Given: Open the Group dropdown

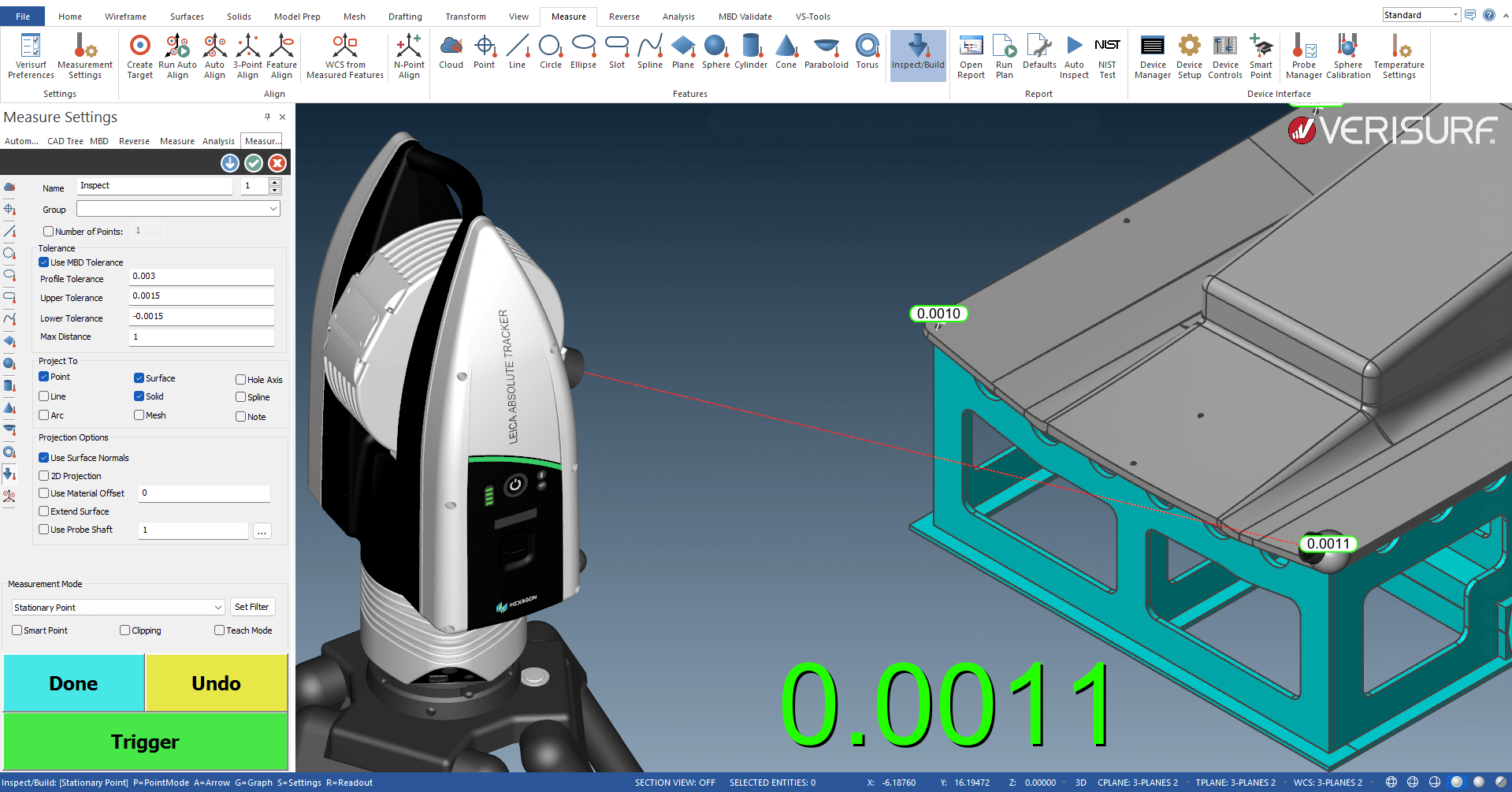Looking at the screenshot, I should (x=178, y=209).
